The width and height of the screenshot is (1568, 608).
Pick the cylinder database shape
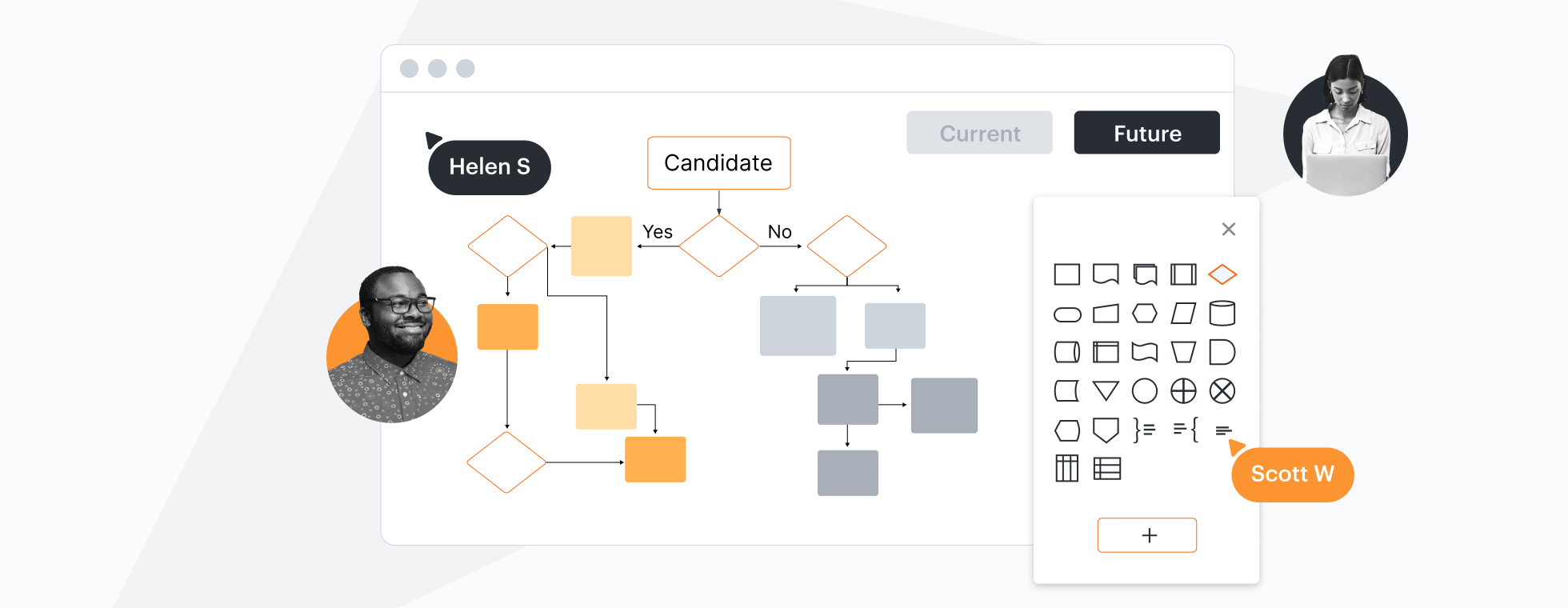[1222, 314]
